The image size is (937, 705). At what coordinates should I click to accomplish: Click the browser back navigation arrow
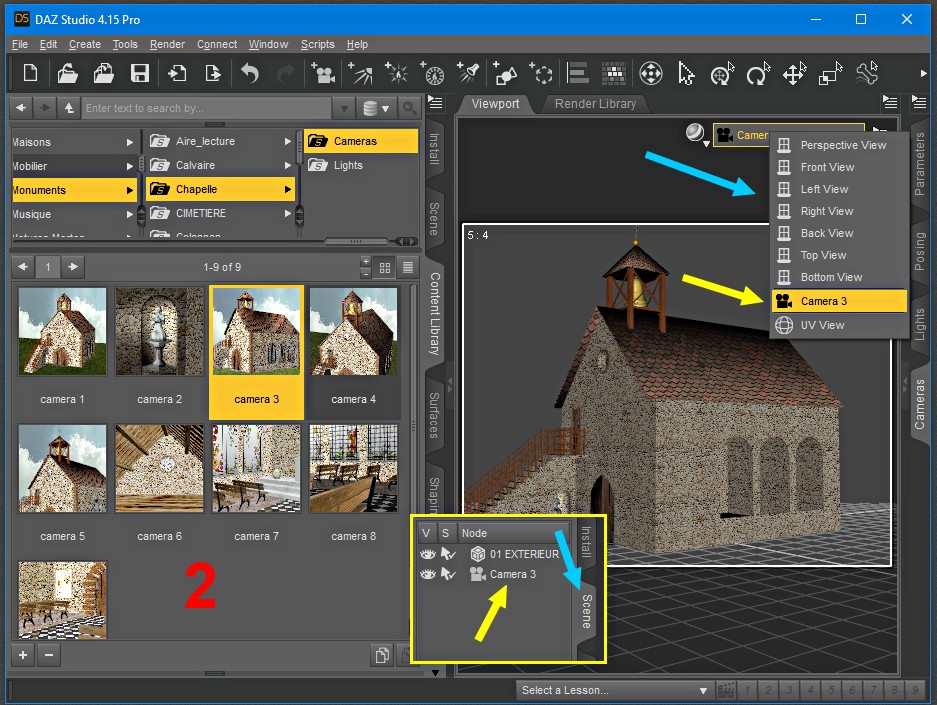(x=21, y=108)
